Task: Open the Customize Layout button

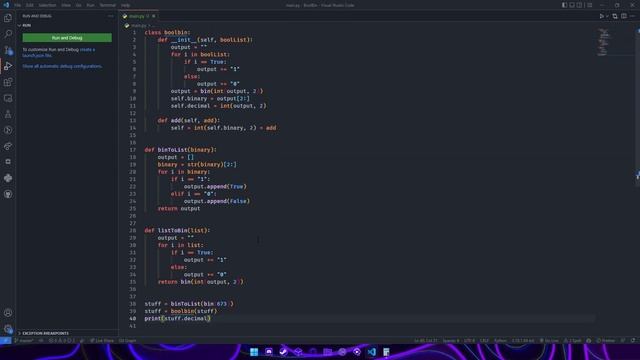Action: click(589, 5)
